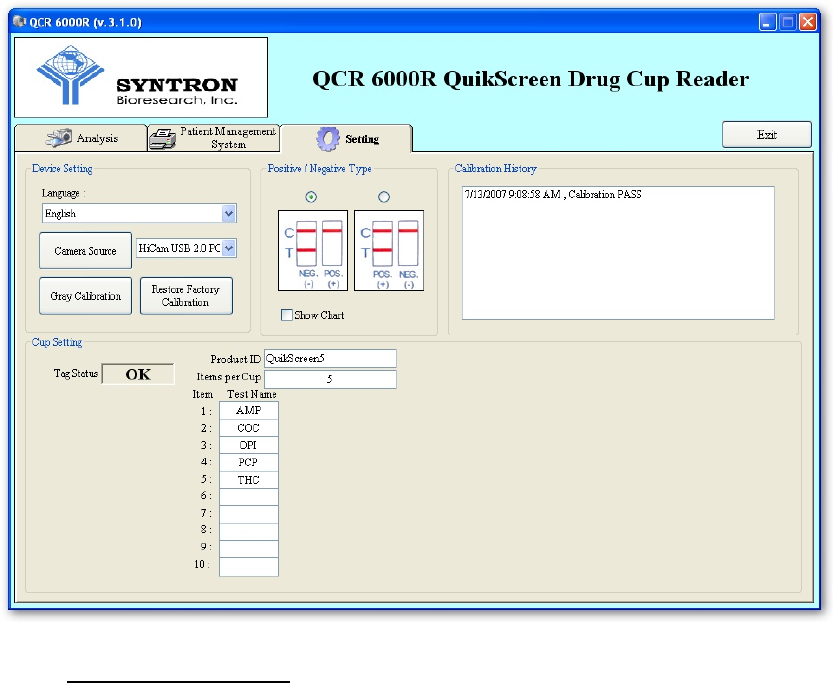The width and height of the screenshot is (833, 683).
Task: Click the English language combo box
Action: pos(139,214)
